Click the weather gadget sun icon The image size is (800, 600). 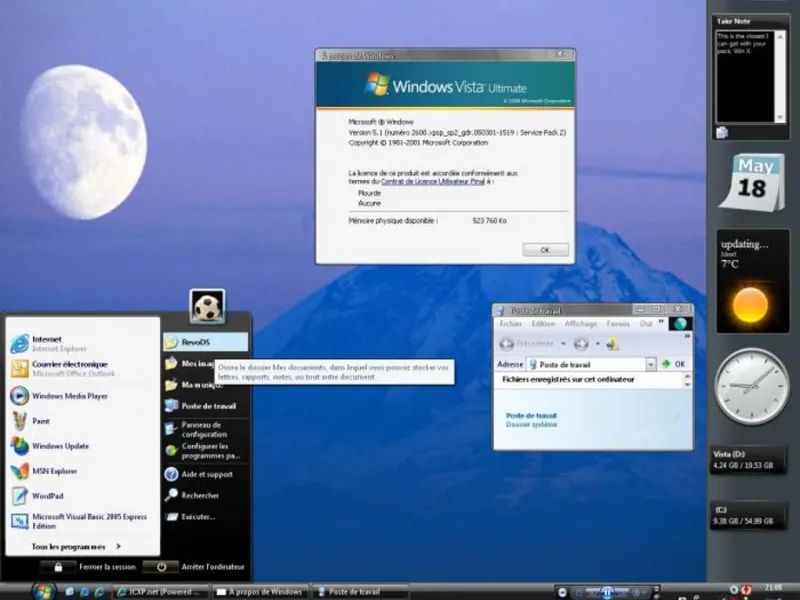tap(751, 305)
